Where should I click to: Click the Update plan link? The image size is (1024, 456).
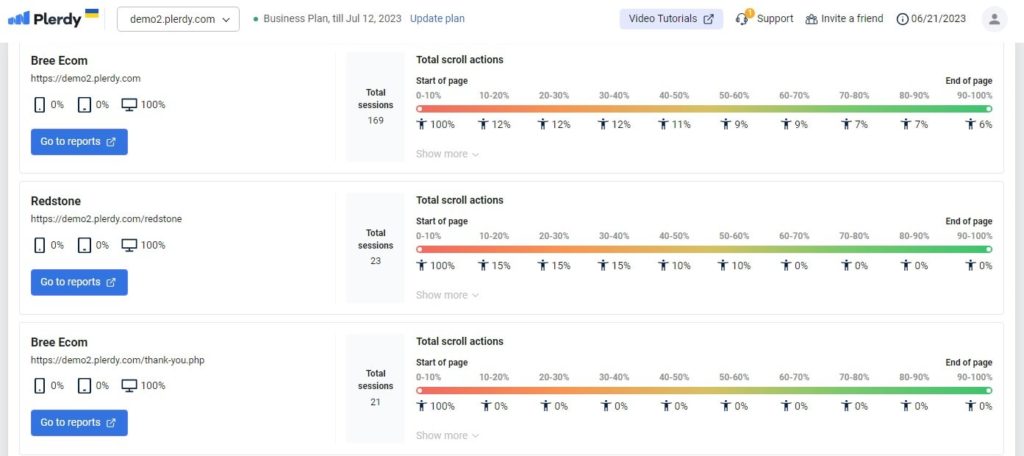coord(437,19)
